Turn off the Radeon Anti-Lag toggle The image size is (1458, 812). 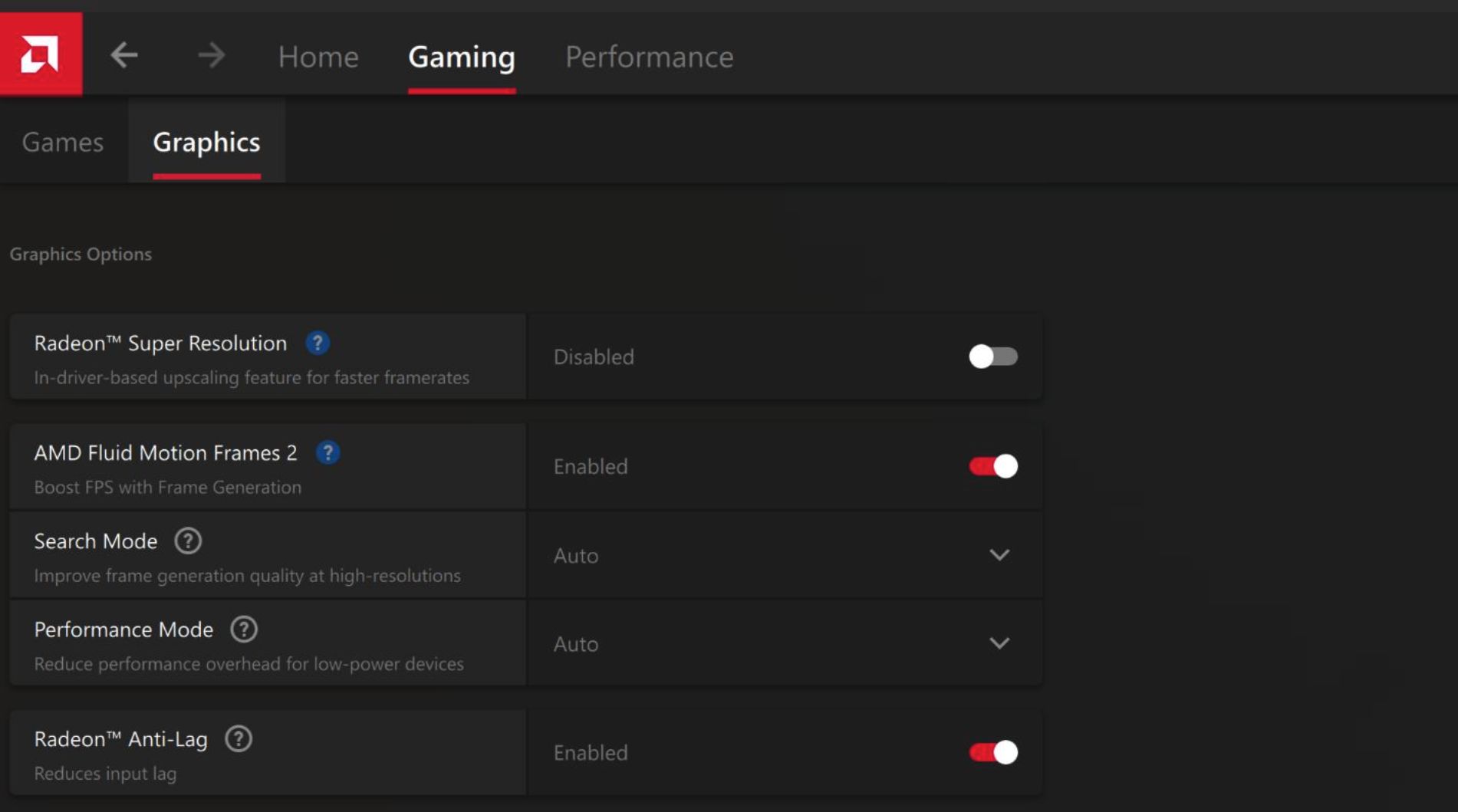tap(992, 752)
